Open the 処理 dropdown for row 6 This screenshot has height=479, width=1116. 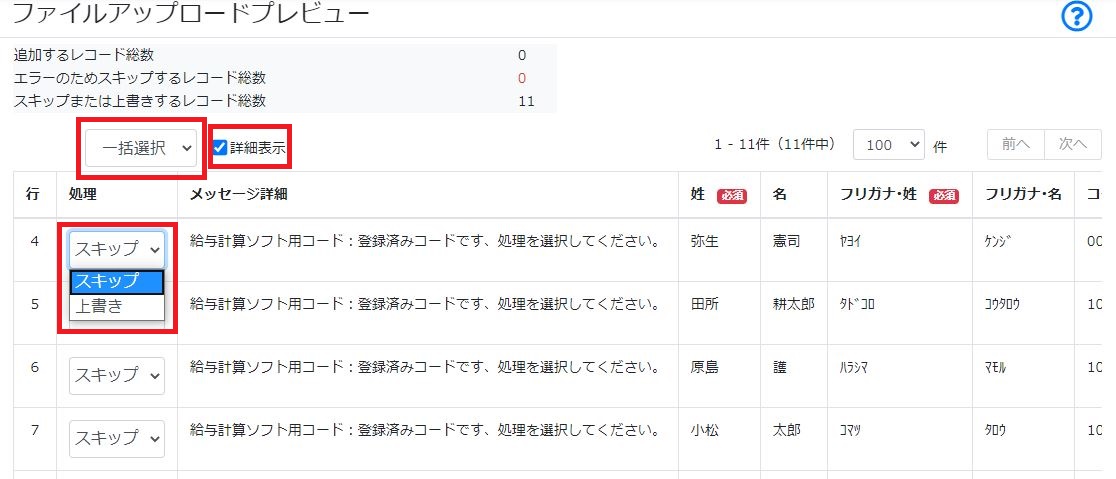click(x=117, y=375)
